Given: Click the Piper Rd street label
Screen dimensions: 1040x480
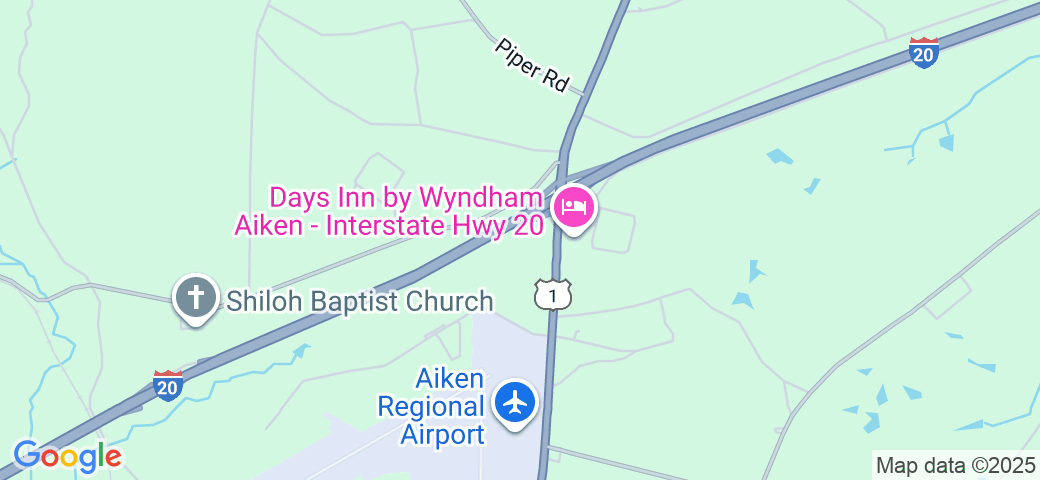Looking at the screenshot, I should [x=533, y=66].
